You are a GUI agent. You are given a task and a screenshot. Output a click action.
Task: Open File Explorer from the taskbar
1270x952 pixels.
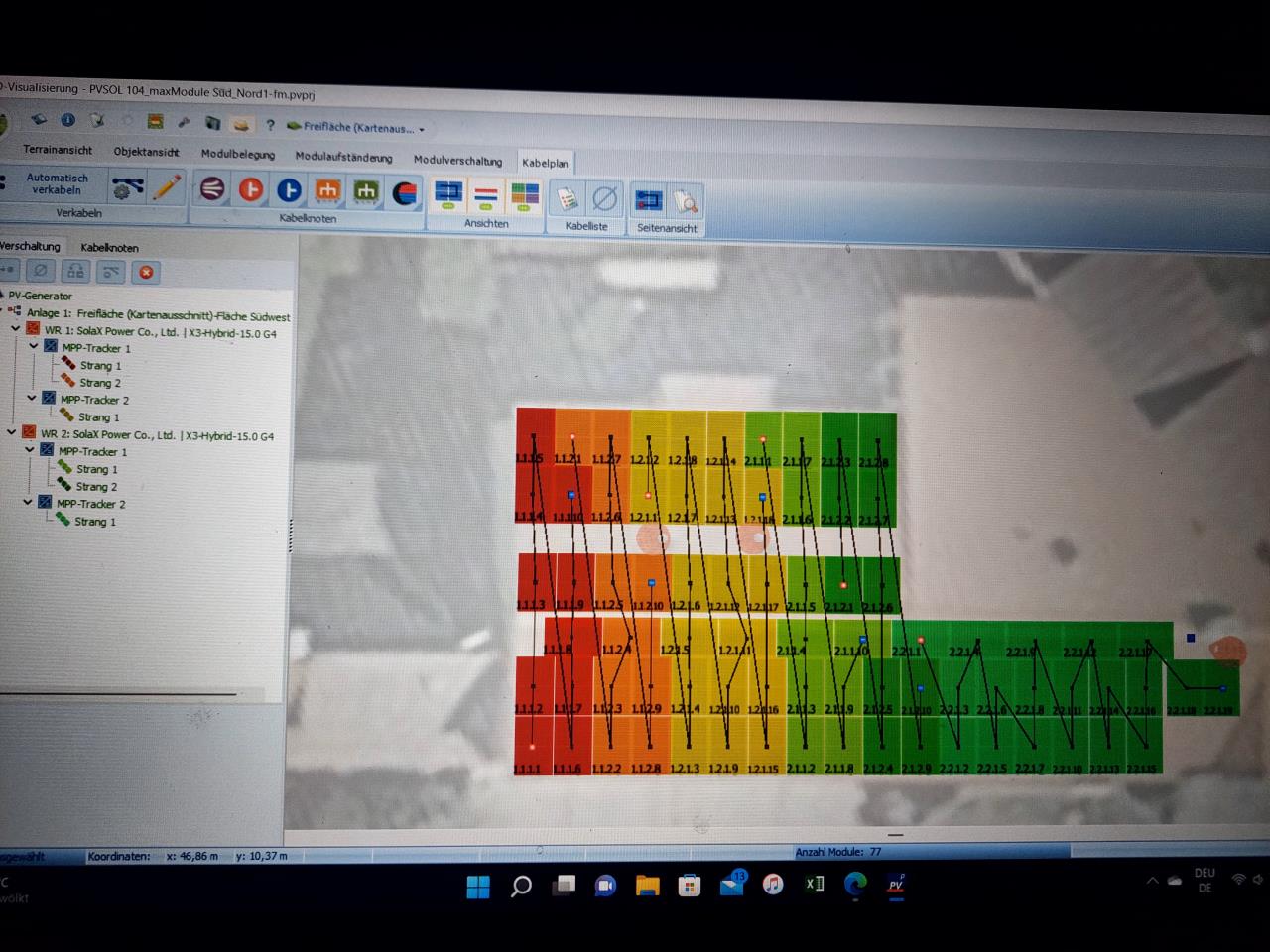click(x=647, y=885)
